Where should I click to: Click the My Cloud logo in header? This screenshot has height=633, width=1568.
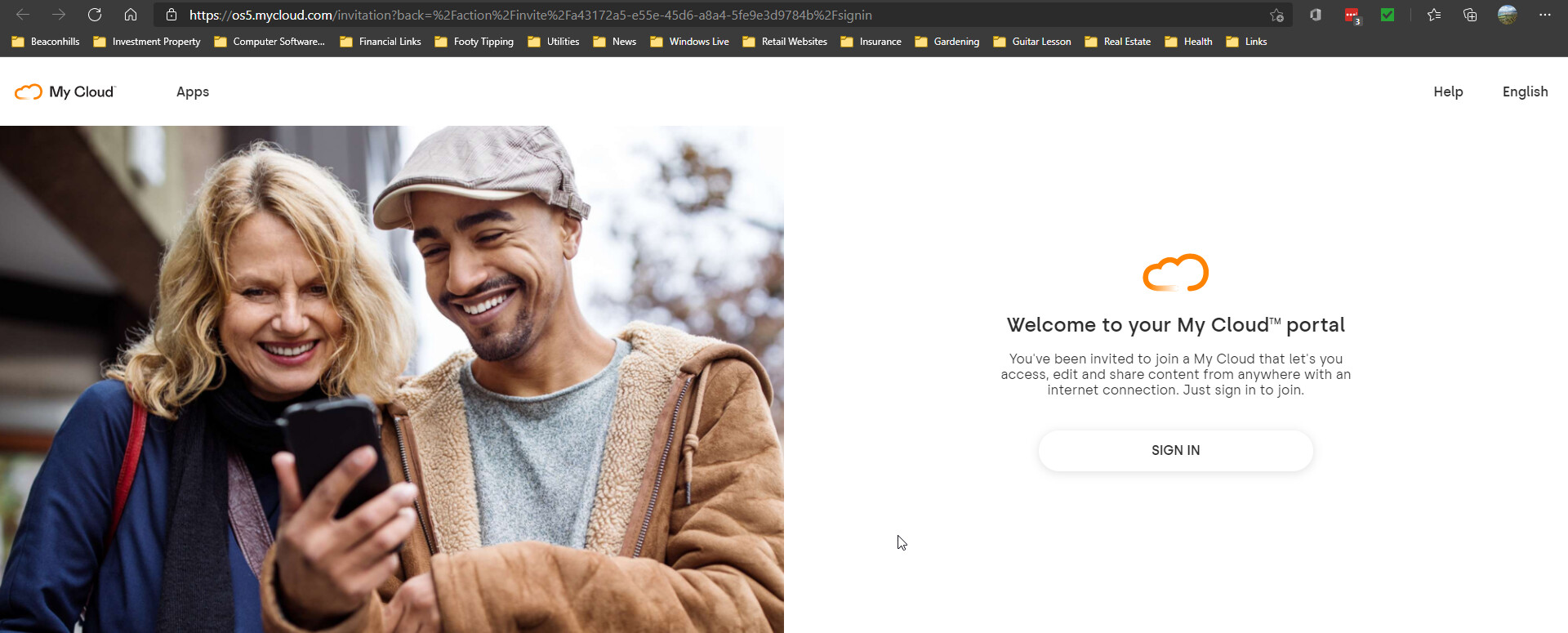click(x=65, y=91)
